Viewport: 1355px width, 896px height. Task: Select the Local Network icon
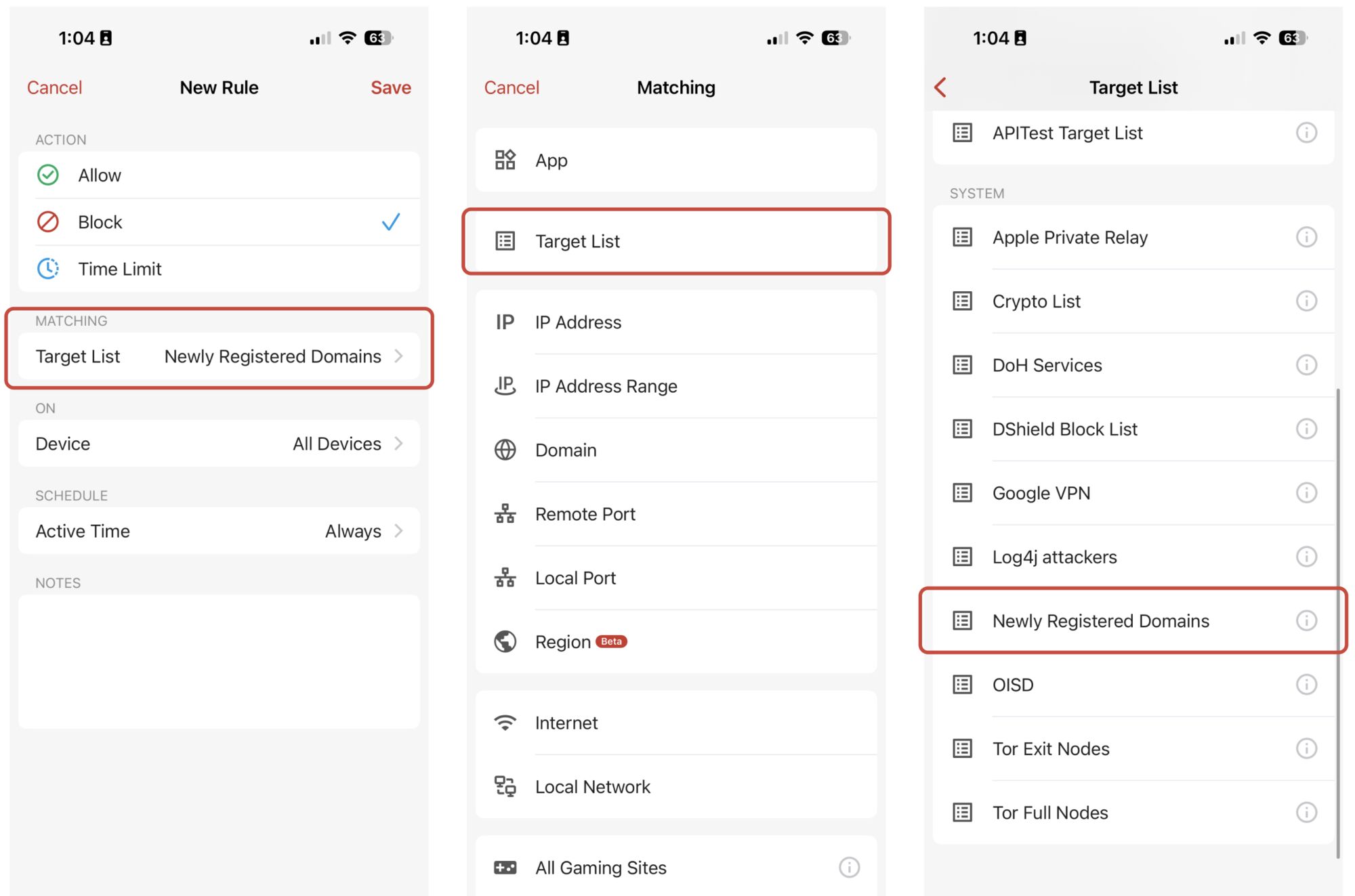click(x=505, y=786)
